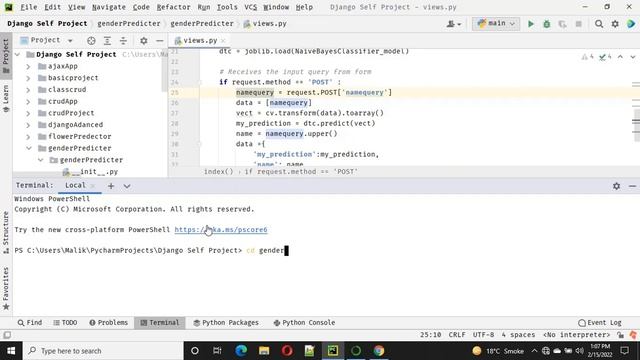
Task: Toggle Learn side tool window
Action: pyautogui.click(x=6, y=98)
